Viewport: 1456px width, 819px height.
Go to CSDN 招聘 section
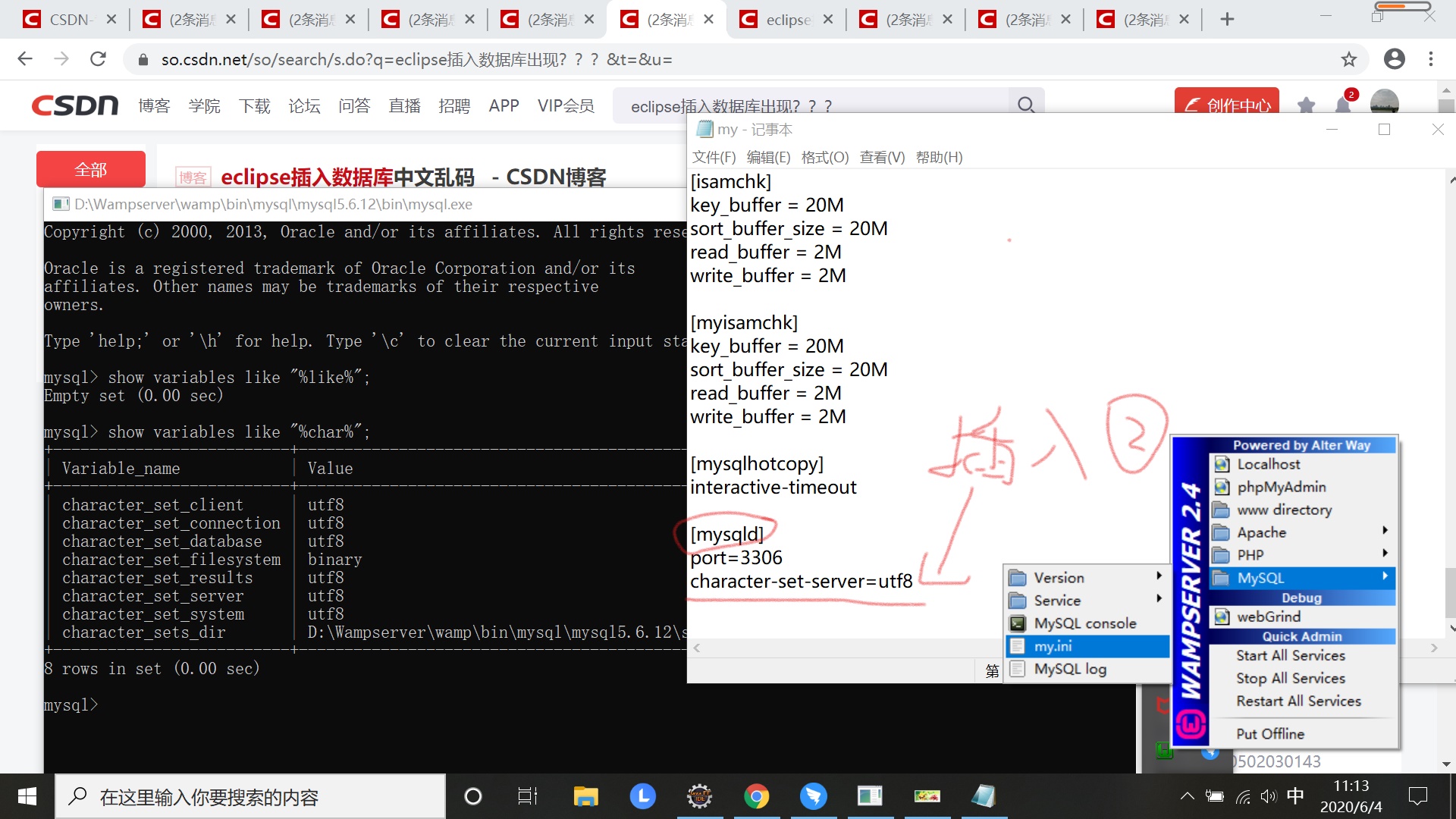tap(454, 105)
